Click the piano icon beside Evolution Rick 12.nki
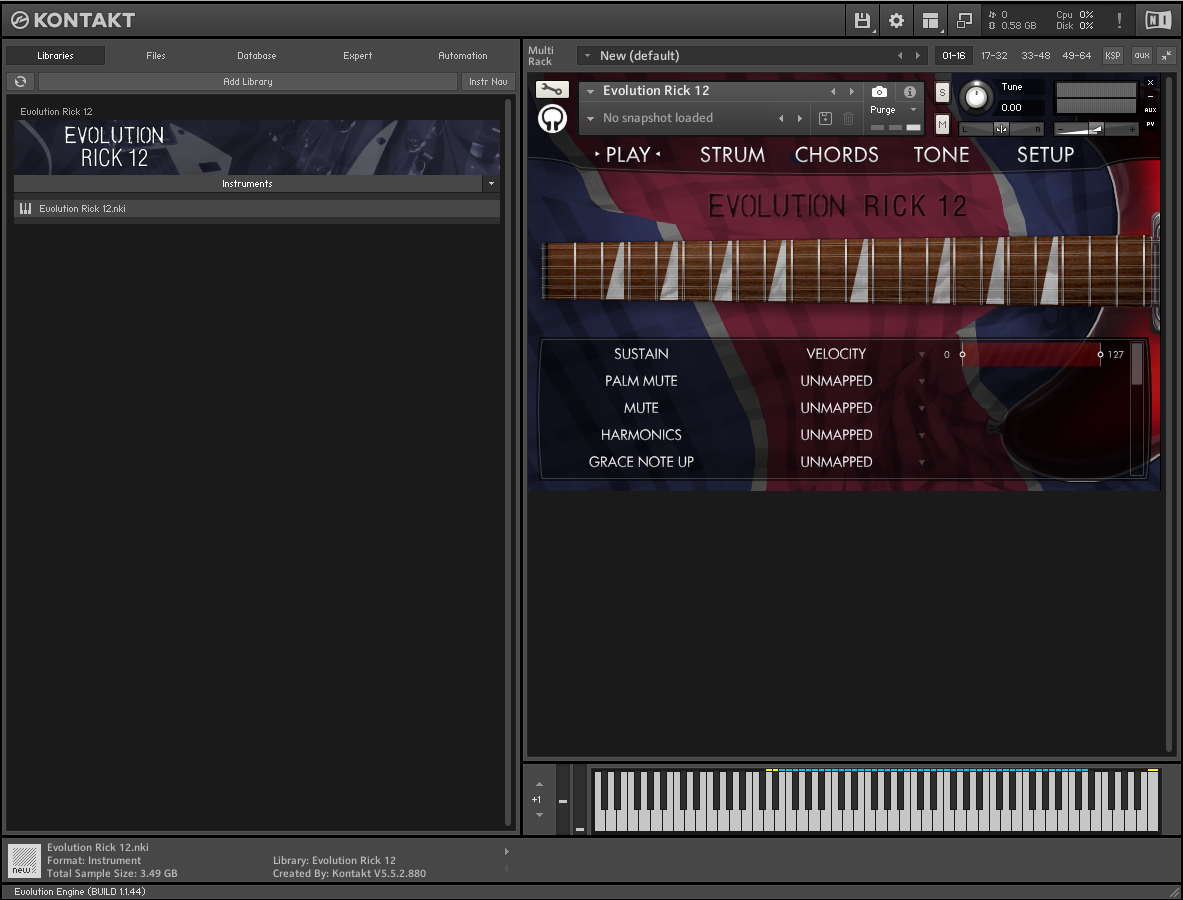Viewport: 1183px width, 900px height. click(x=26, y=209)
